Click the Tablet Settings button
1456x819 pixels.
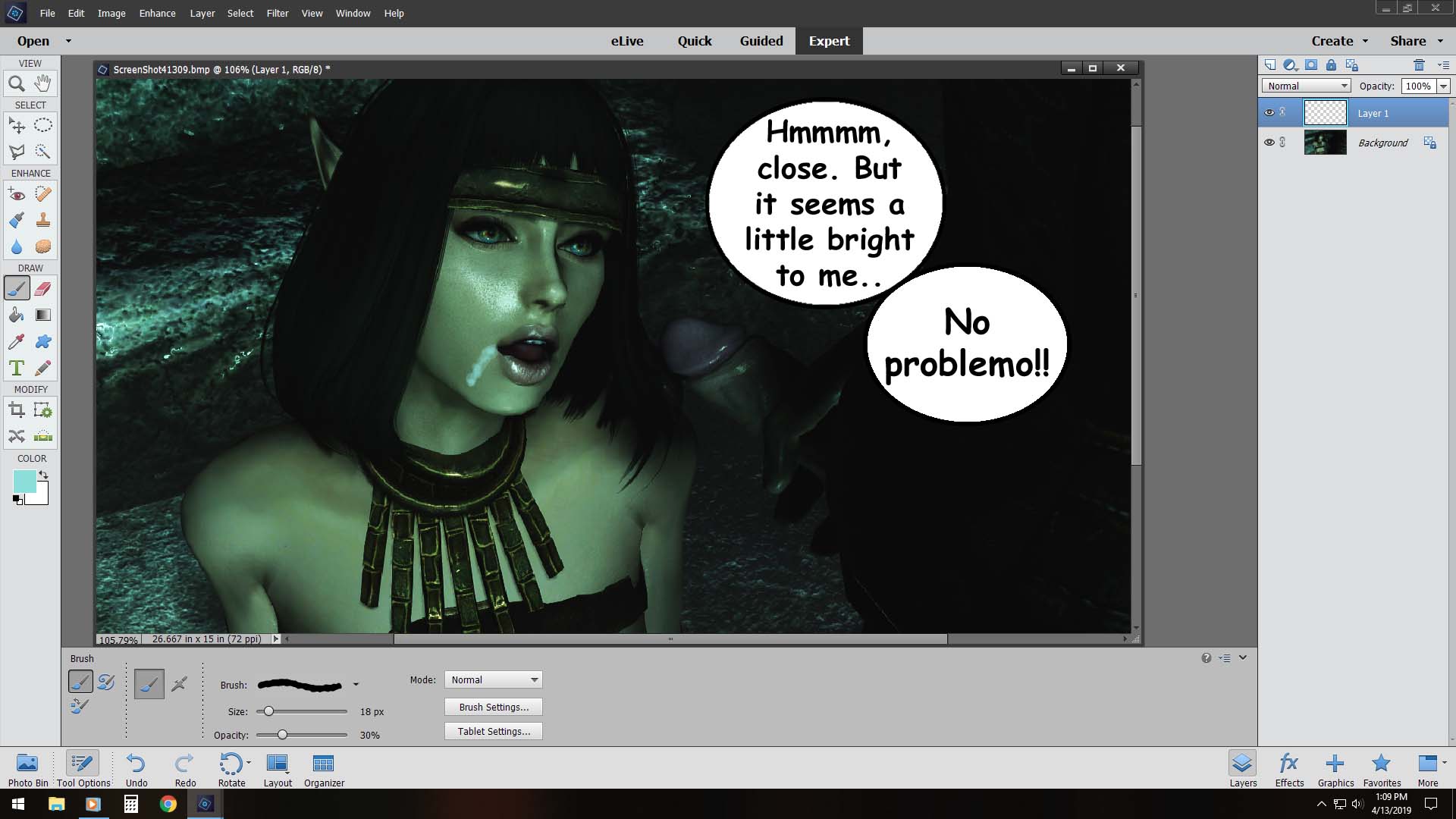point(494,731)
